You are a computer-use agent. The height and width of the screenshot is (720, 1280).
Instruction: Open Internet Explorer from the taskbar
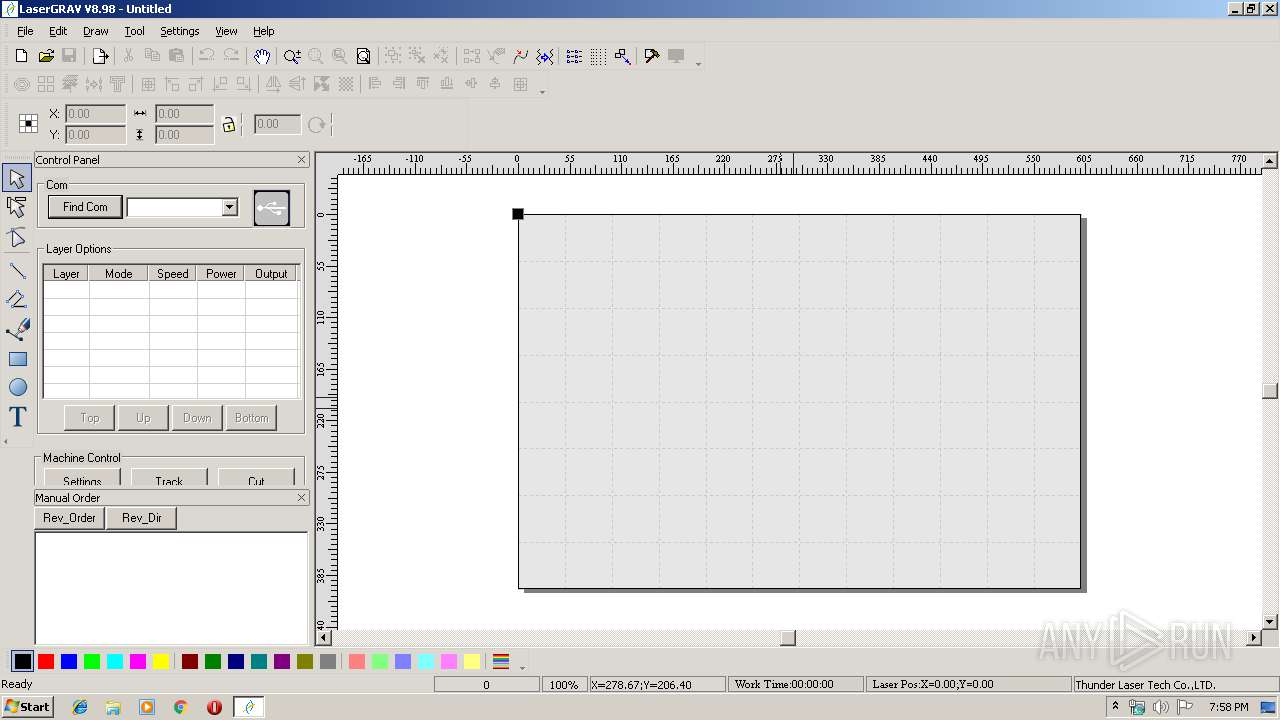pos(80,707)
